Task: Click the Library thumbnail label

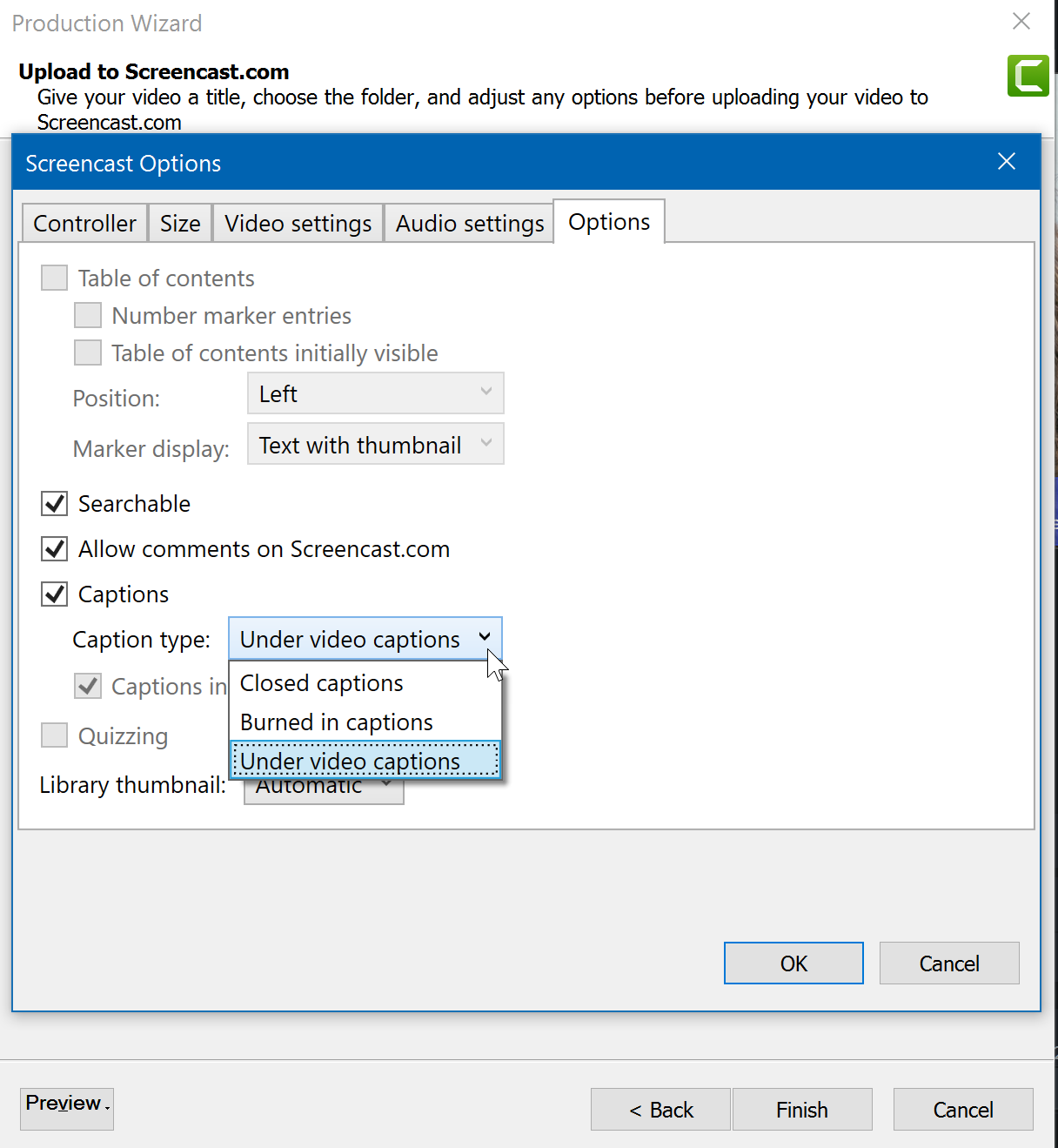Action: 132,785
